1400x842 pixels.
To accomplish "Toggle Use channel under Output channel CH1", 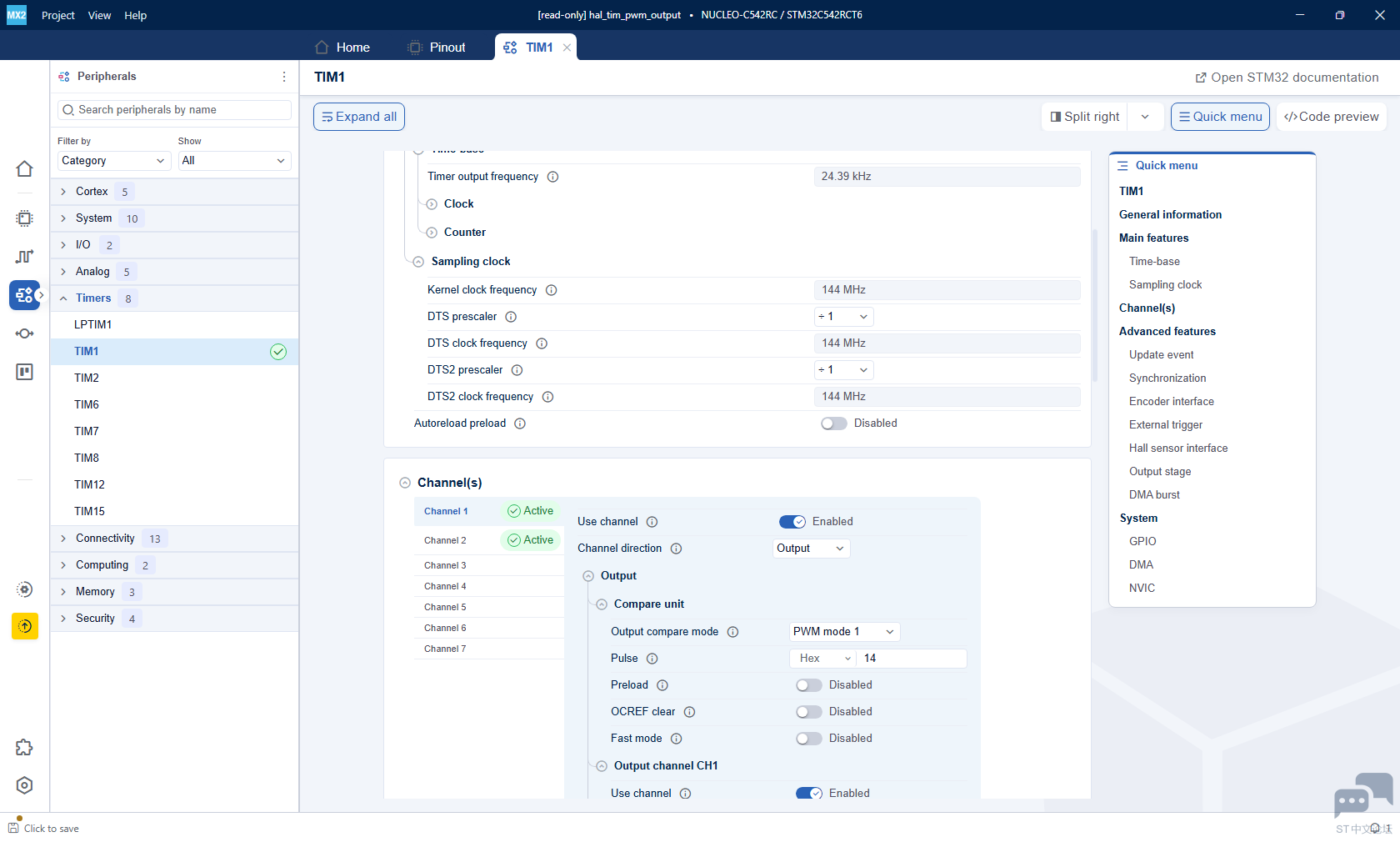I will click(809, 794).
